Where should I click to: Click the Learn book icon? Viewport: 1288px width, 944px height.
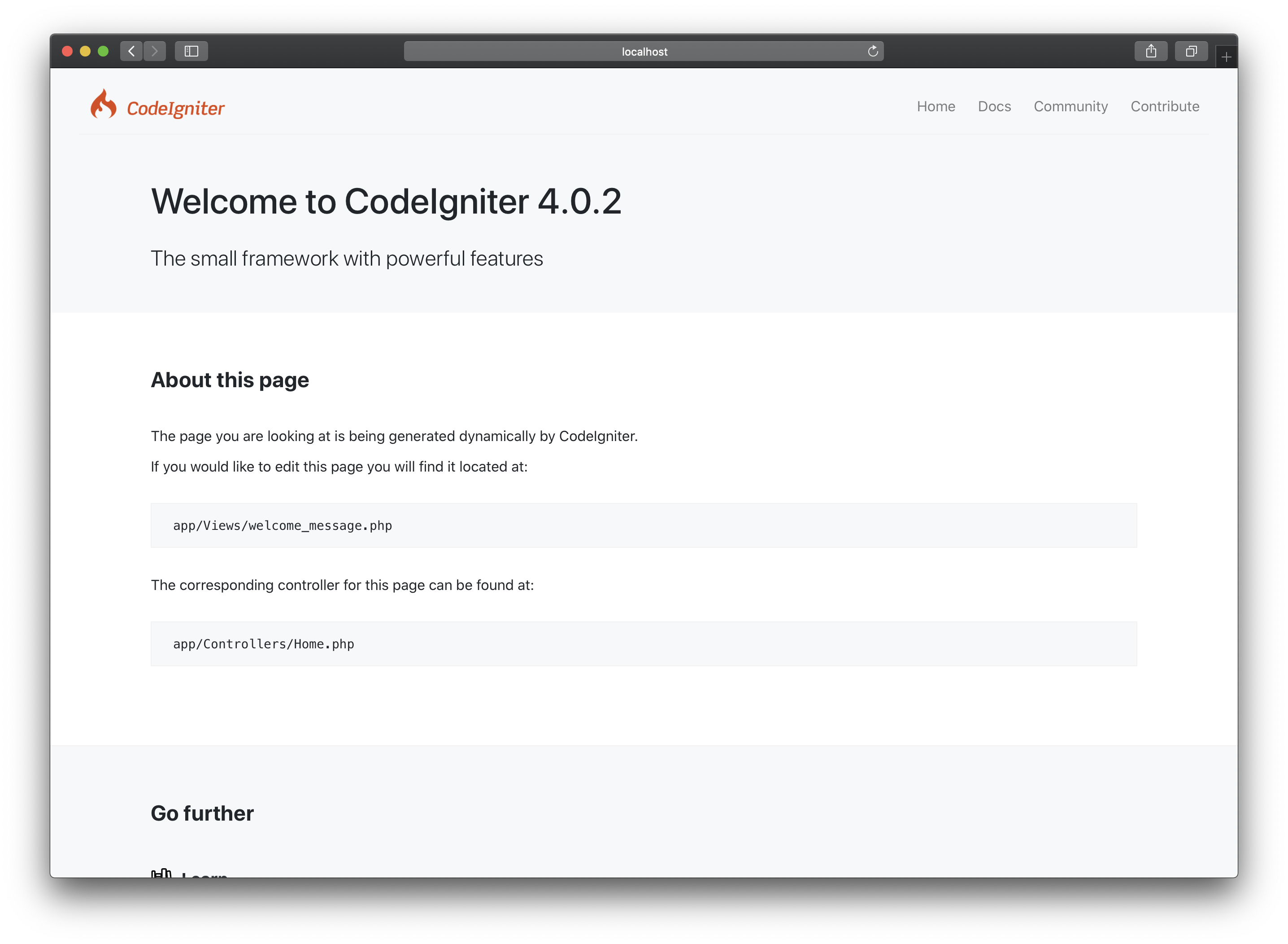[x=161, y=873]
